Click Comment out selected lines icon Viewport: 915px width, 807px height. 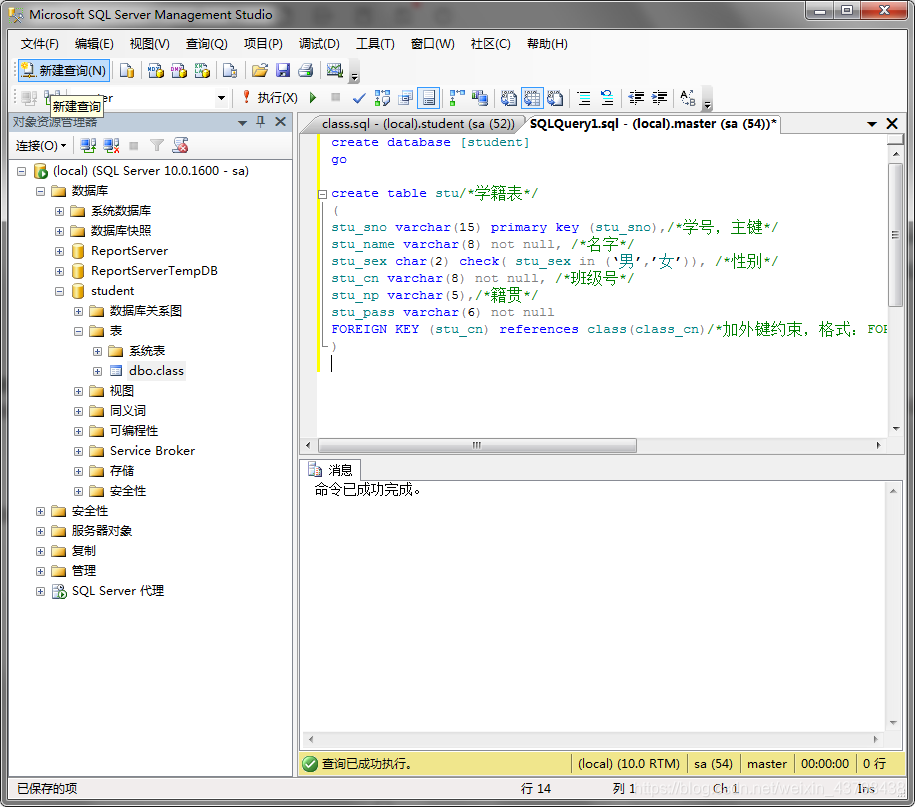tap(584, 98)
